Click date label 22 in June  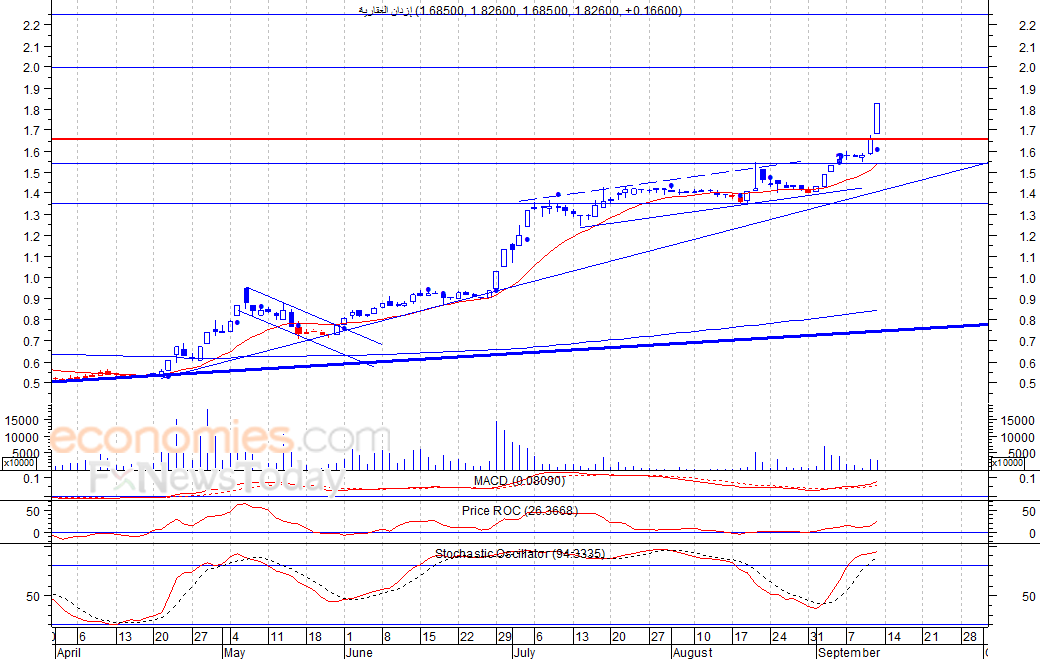coord(467,636)
